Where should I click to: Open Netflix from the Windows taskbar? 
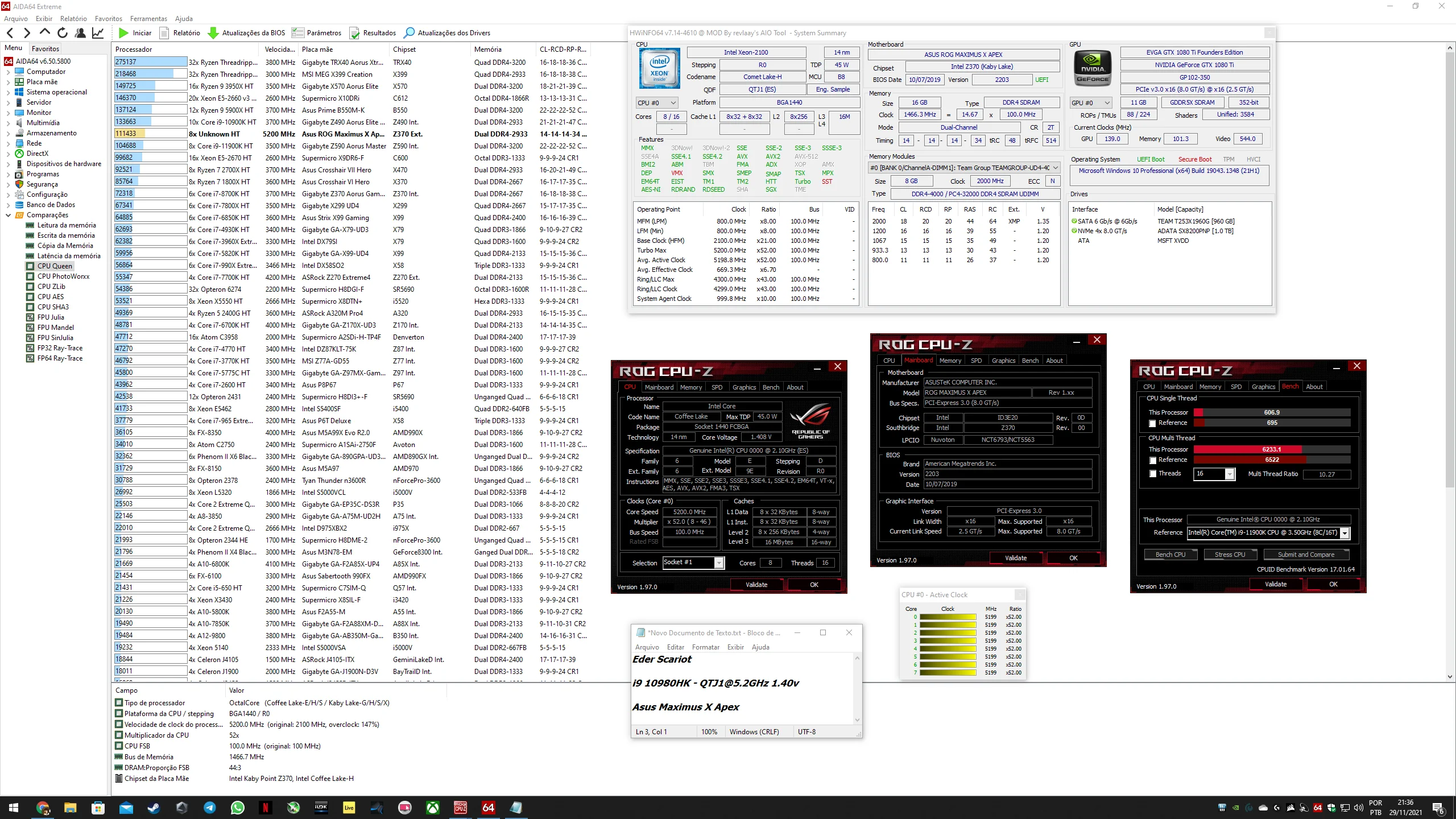[x=265, y=808]
